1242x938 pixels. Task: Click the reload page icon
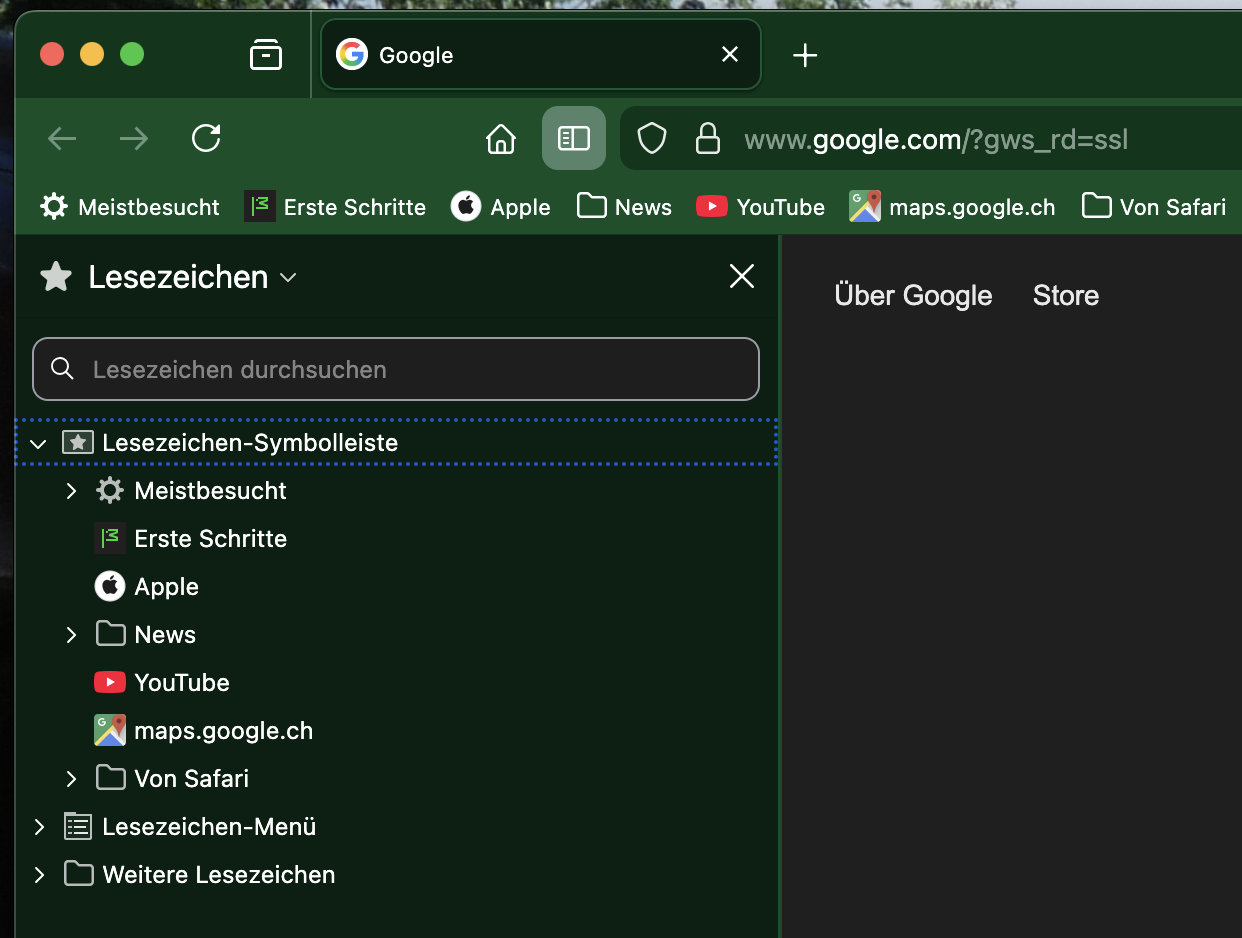pyautogui.click(x=206, y=138)
